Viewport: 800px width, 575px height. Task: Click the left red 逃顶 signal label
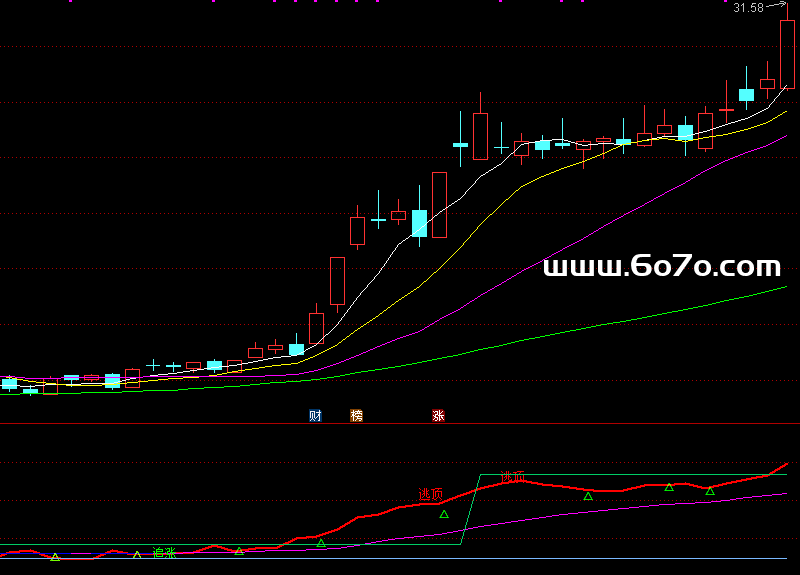[x=430, y=494]
